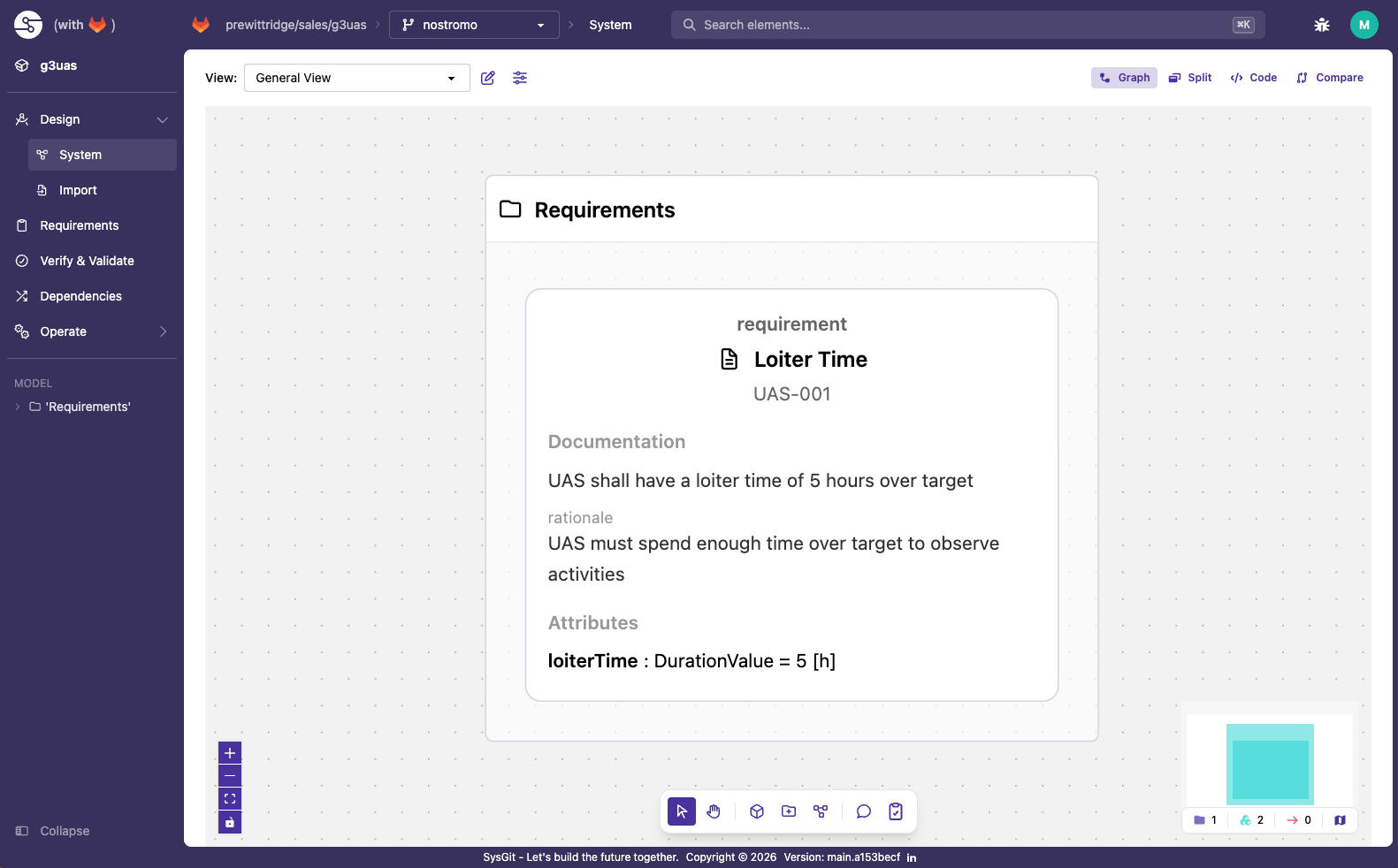The width and height of the screenshot is (1398, 868).
Task: Click the minimap viewport thumbnail
Action: pyautogui.click(x=1270, y=765)
